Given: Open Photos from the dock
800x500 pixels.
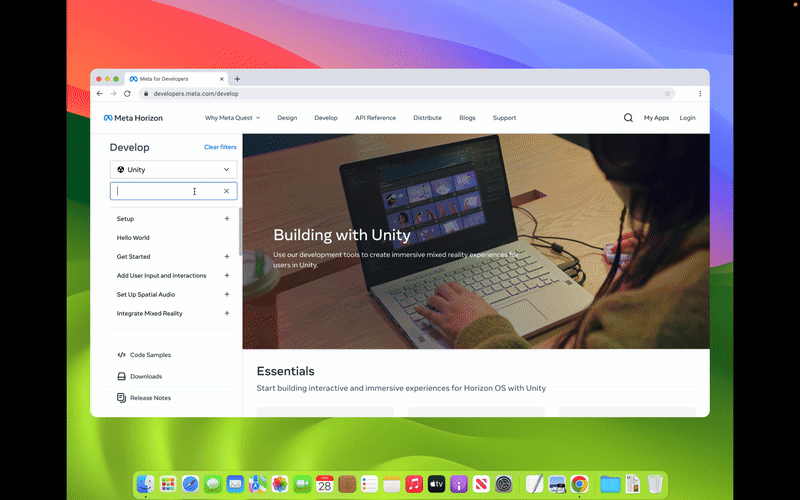Looking at the screenshot, I should pyautogui.click(x=280, y=484).
